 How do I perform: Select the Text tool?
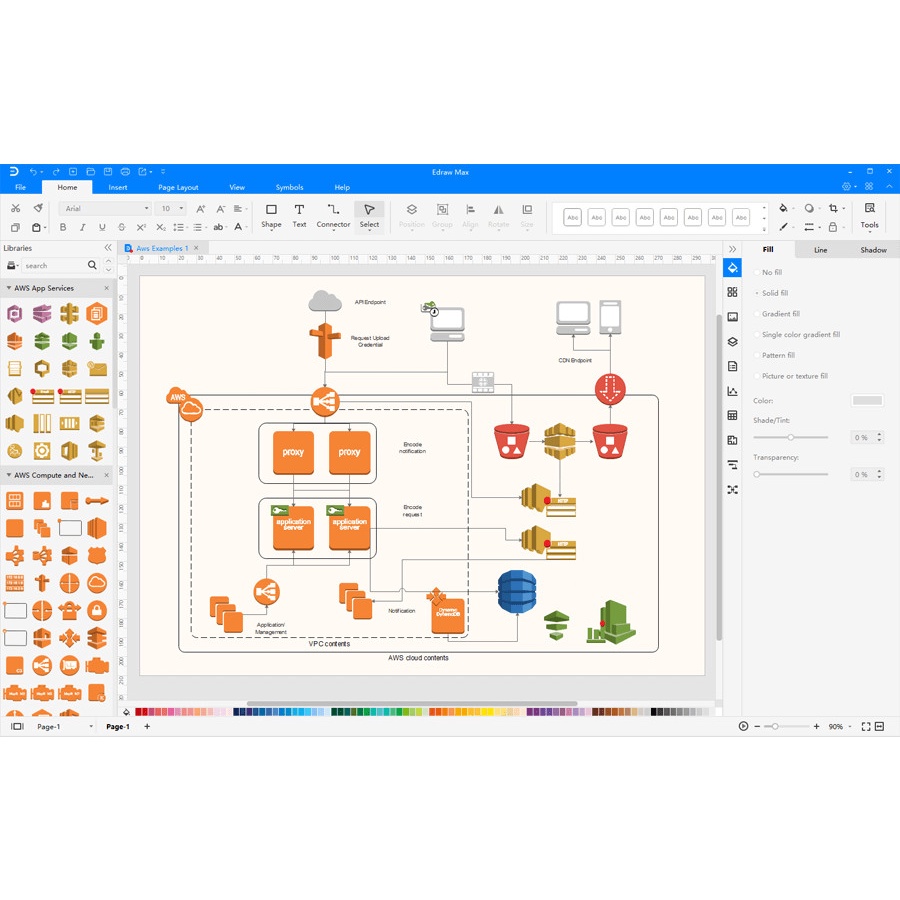(299, 216)
